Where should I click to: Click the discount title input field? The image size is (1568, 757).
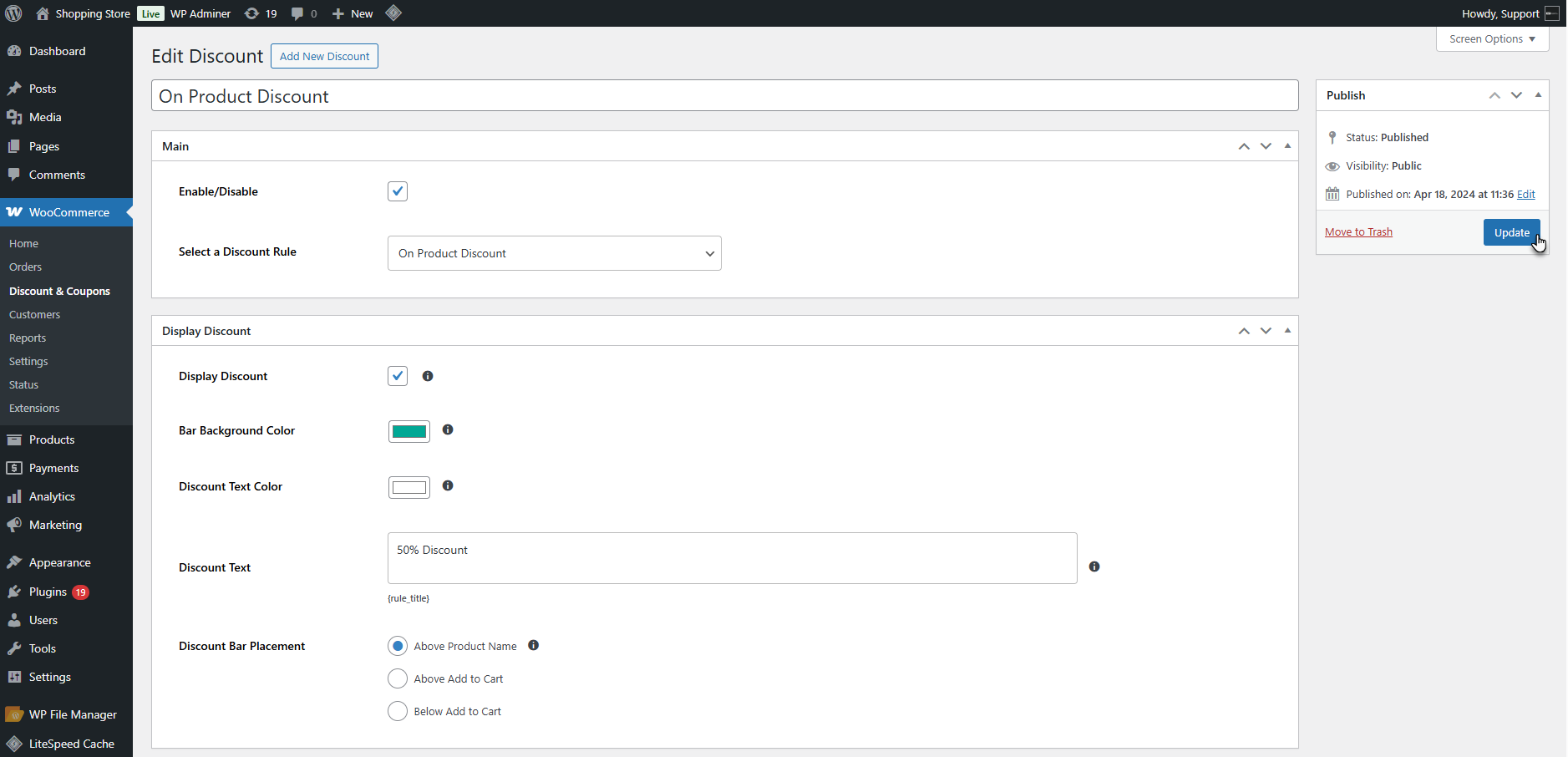(724, 96)
